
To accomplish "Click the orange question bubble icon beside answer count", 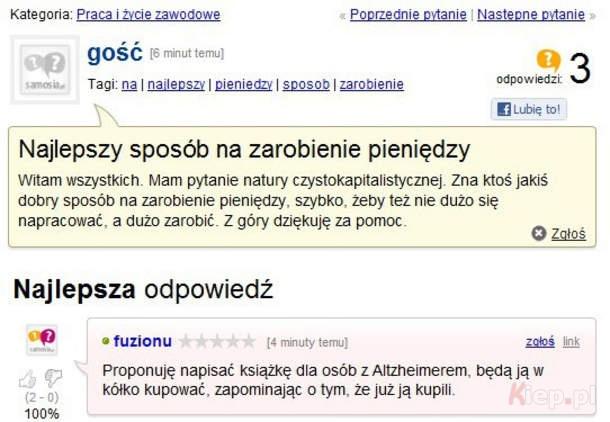I will coord(548,60).
